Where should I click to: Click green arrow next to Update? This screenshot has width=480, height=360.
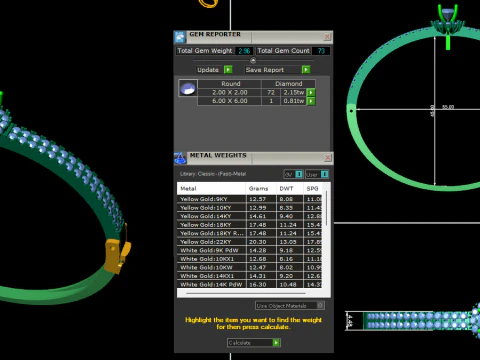[x=228, y=70]
